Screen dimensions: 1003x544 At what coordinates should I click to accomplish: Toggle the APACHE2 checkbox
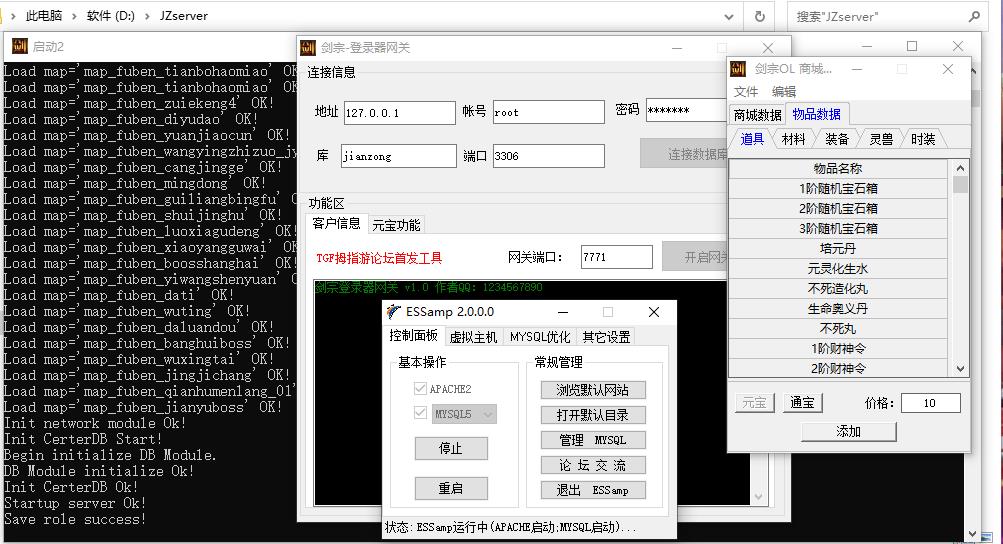click(x=420, y=389)
